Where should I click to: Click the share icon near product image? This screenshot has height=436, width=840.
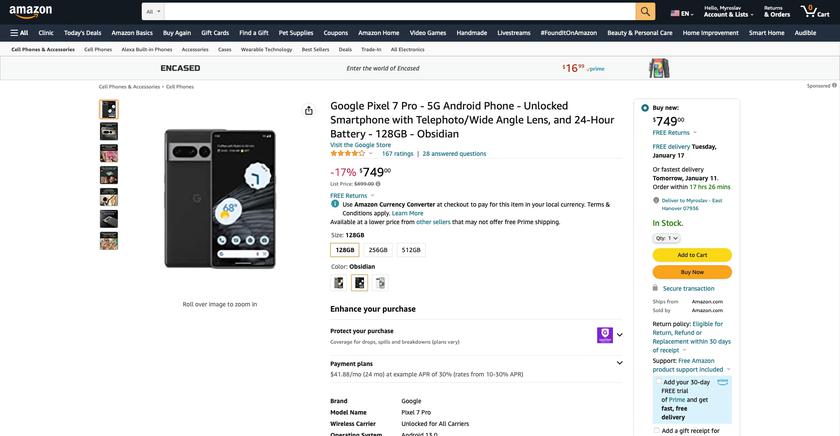pos(309,110)
